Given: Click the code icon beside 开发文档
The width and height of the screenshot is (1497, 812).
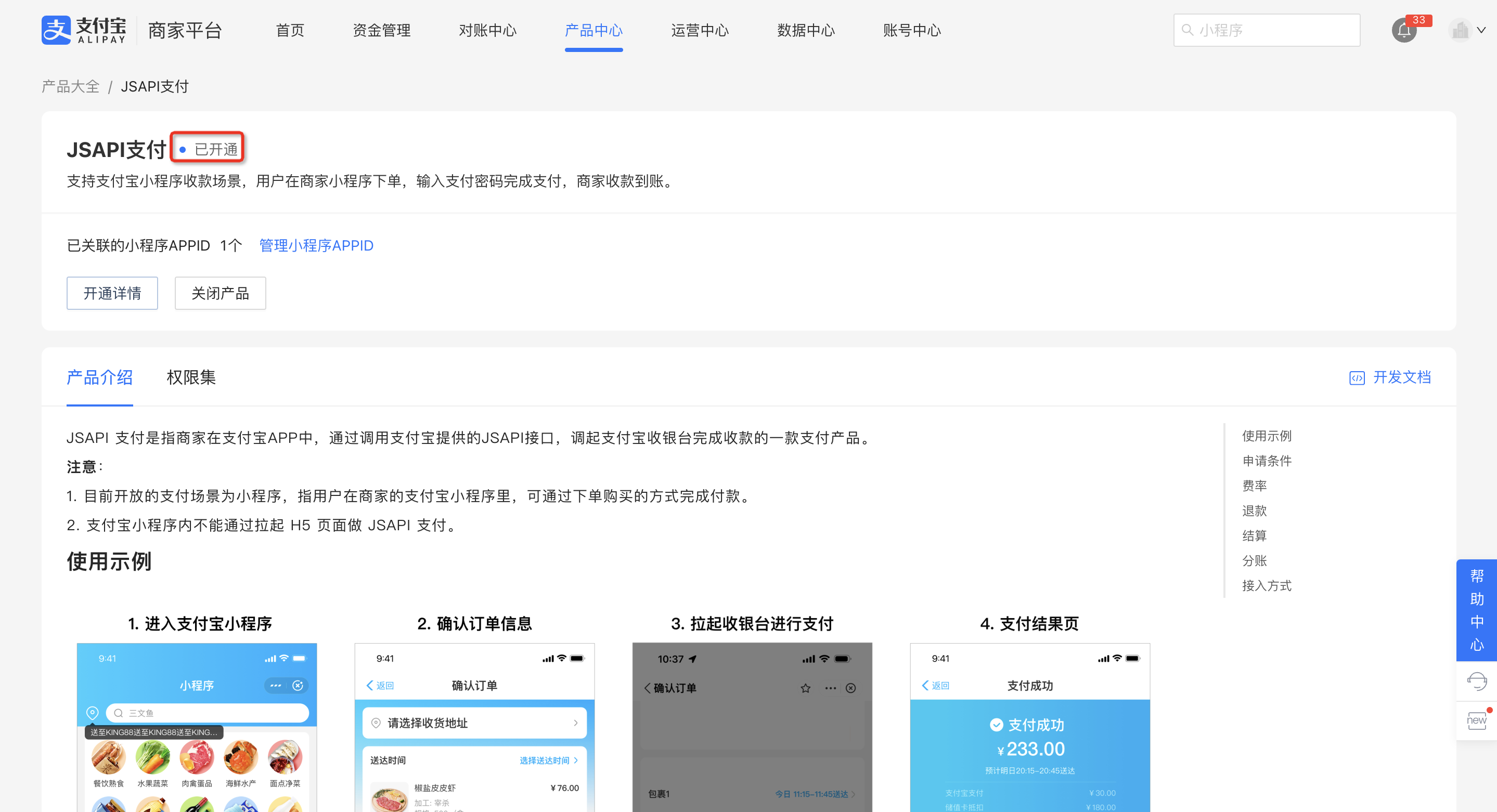Looking at the screenshot, I should pos(1358,377).
